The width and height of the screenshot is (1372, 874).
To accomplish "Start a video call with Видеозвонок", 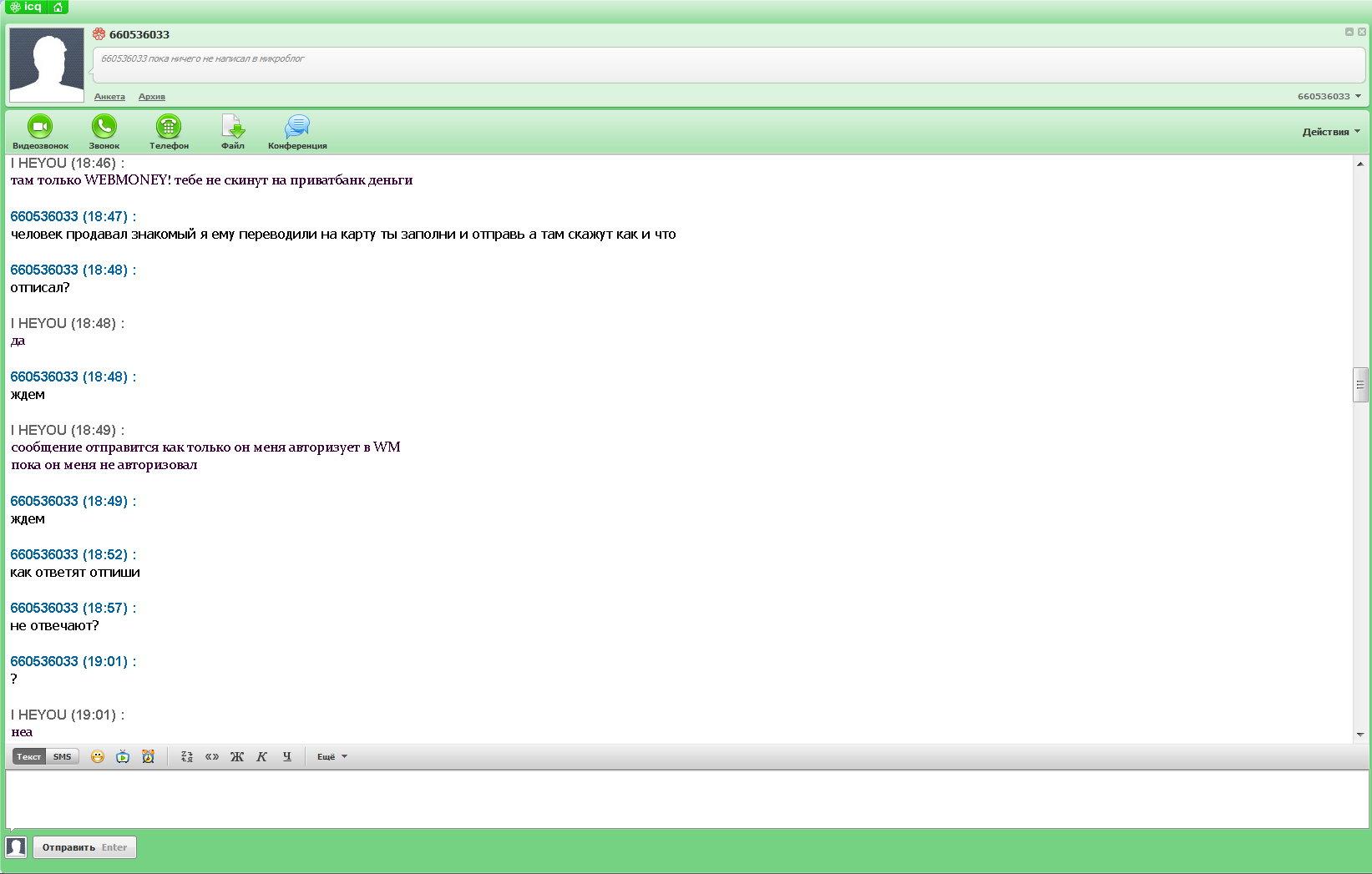I will pos(40,132).
